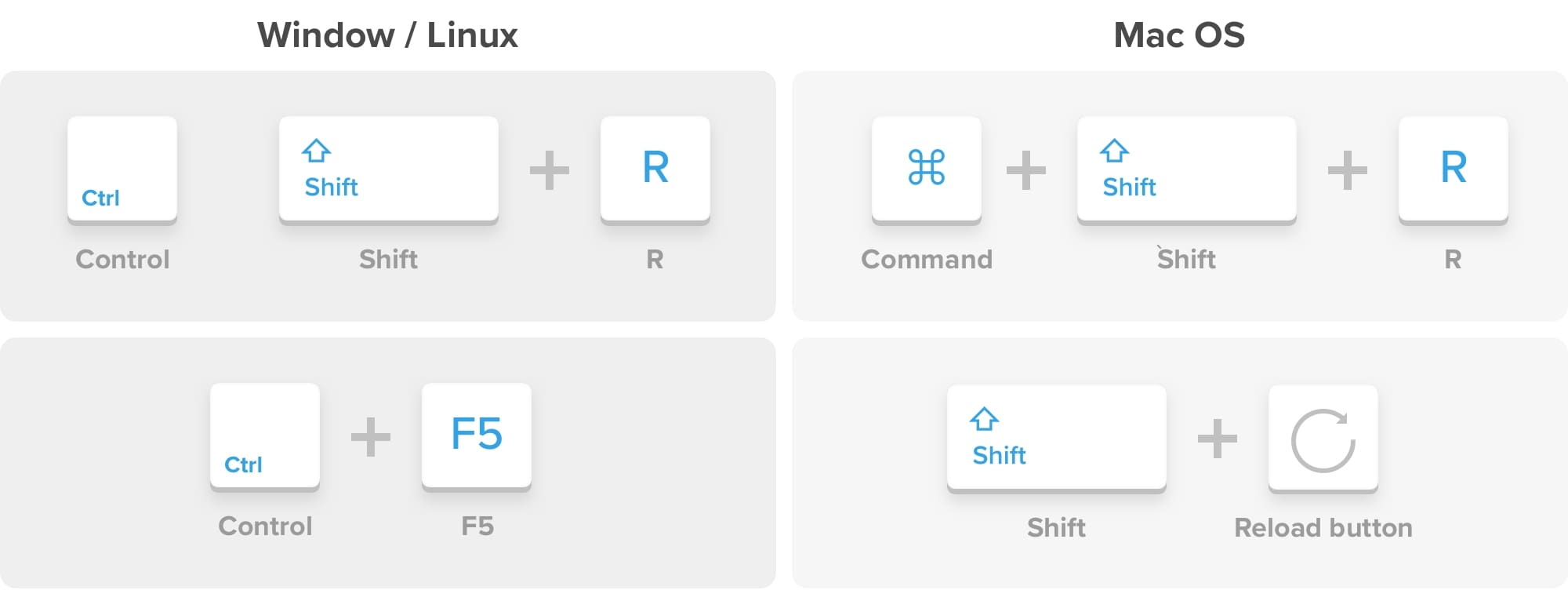1568x612 pixels.
Task: Click the Mac OS heading
Action: pyautogui.click(x=1179, y=35)
